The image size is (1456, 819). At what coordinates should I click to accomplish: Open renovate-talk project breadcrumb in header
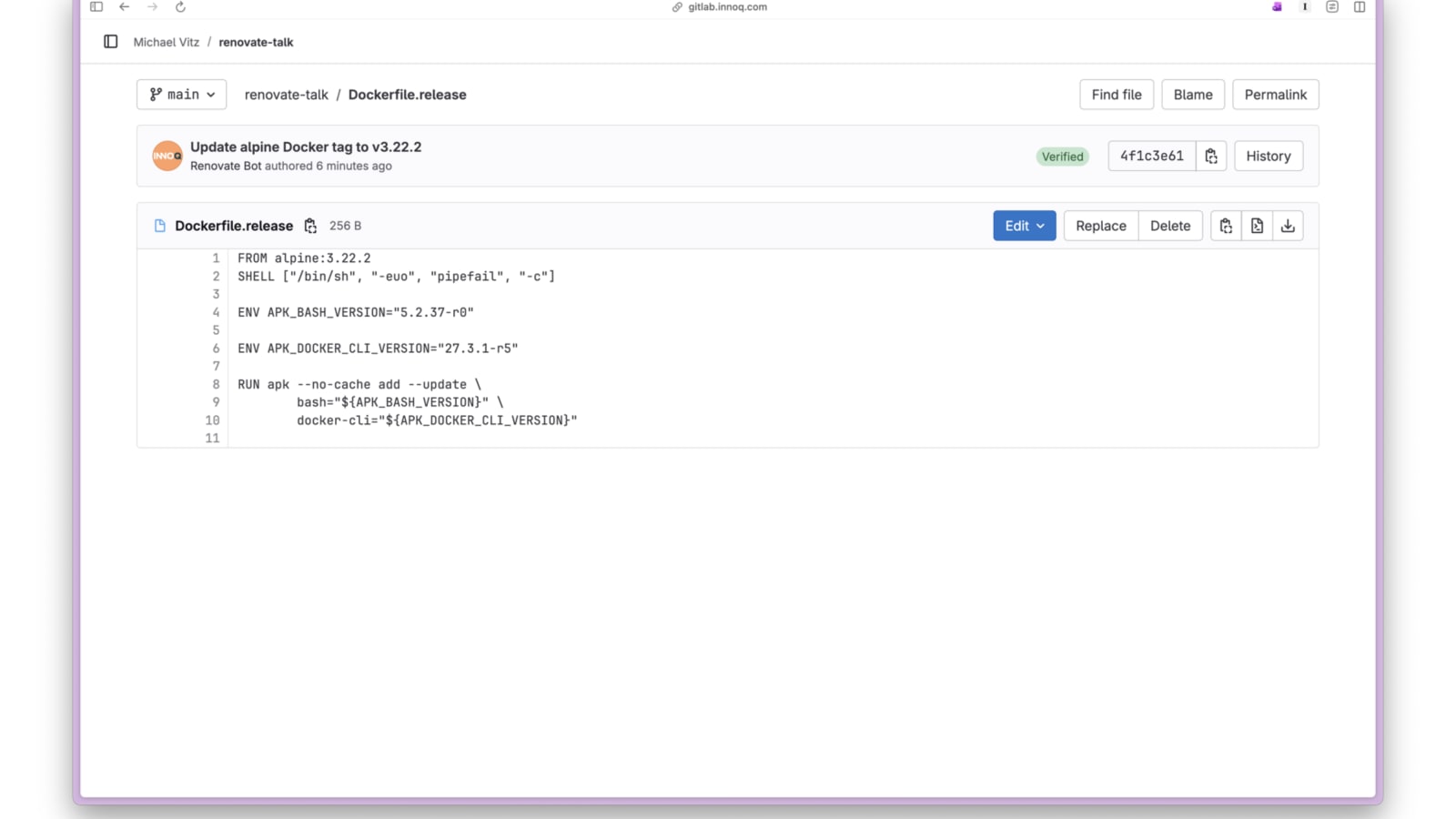pyautogui.click(x=256, y=42)
